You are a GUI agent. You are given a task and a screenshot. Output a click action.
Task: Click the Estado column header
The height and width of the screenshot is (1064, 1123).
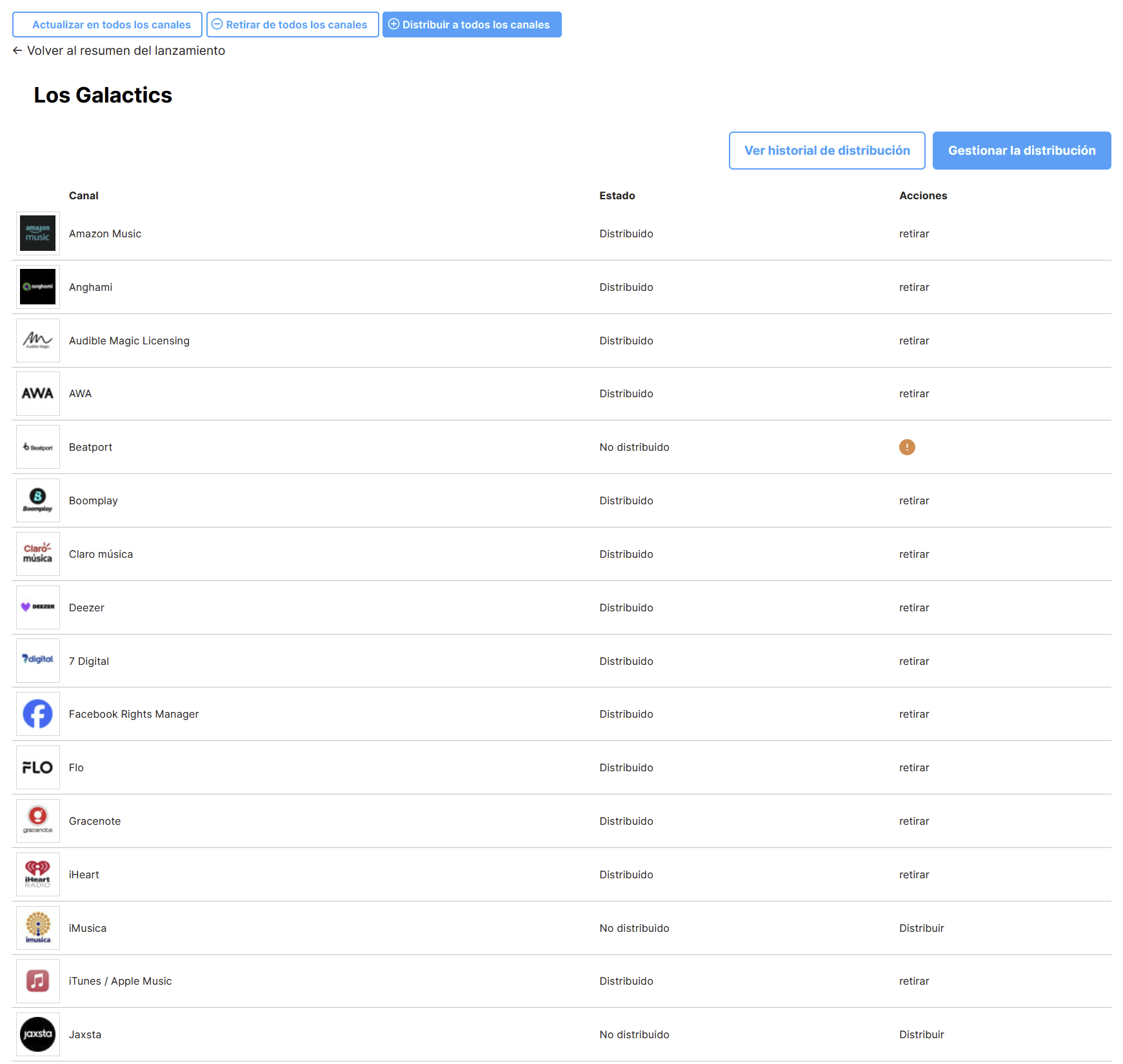point(617,195)
